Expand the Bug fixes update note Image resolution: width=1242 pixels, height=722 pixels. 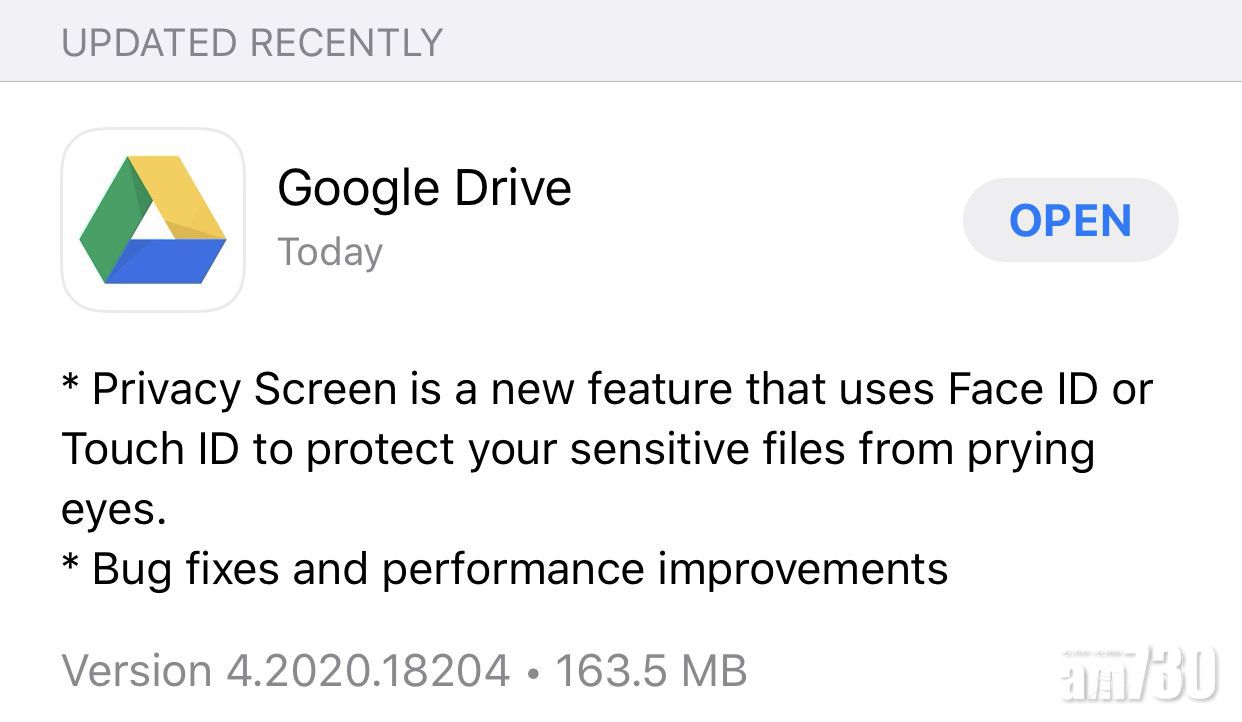pos(504,569)
